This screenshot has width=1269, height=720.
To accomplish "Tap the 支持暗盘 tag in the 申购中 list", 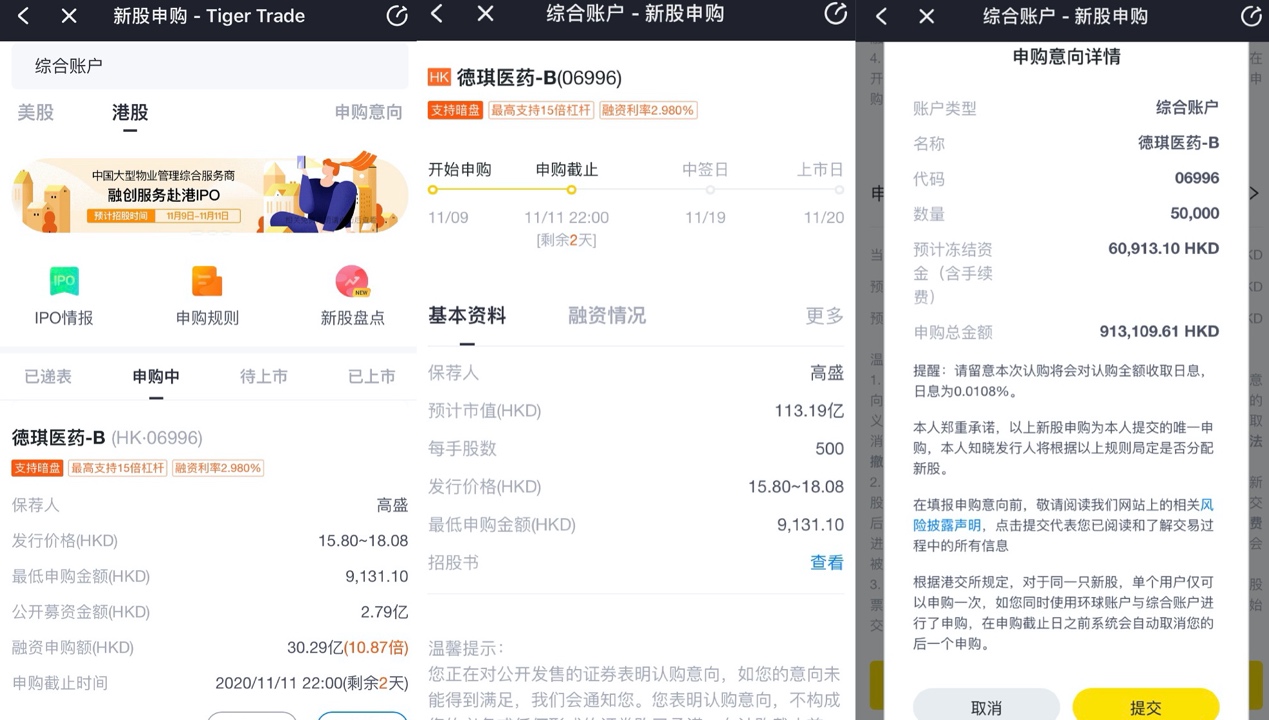I will coord(38,468).
